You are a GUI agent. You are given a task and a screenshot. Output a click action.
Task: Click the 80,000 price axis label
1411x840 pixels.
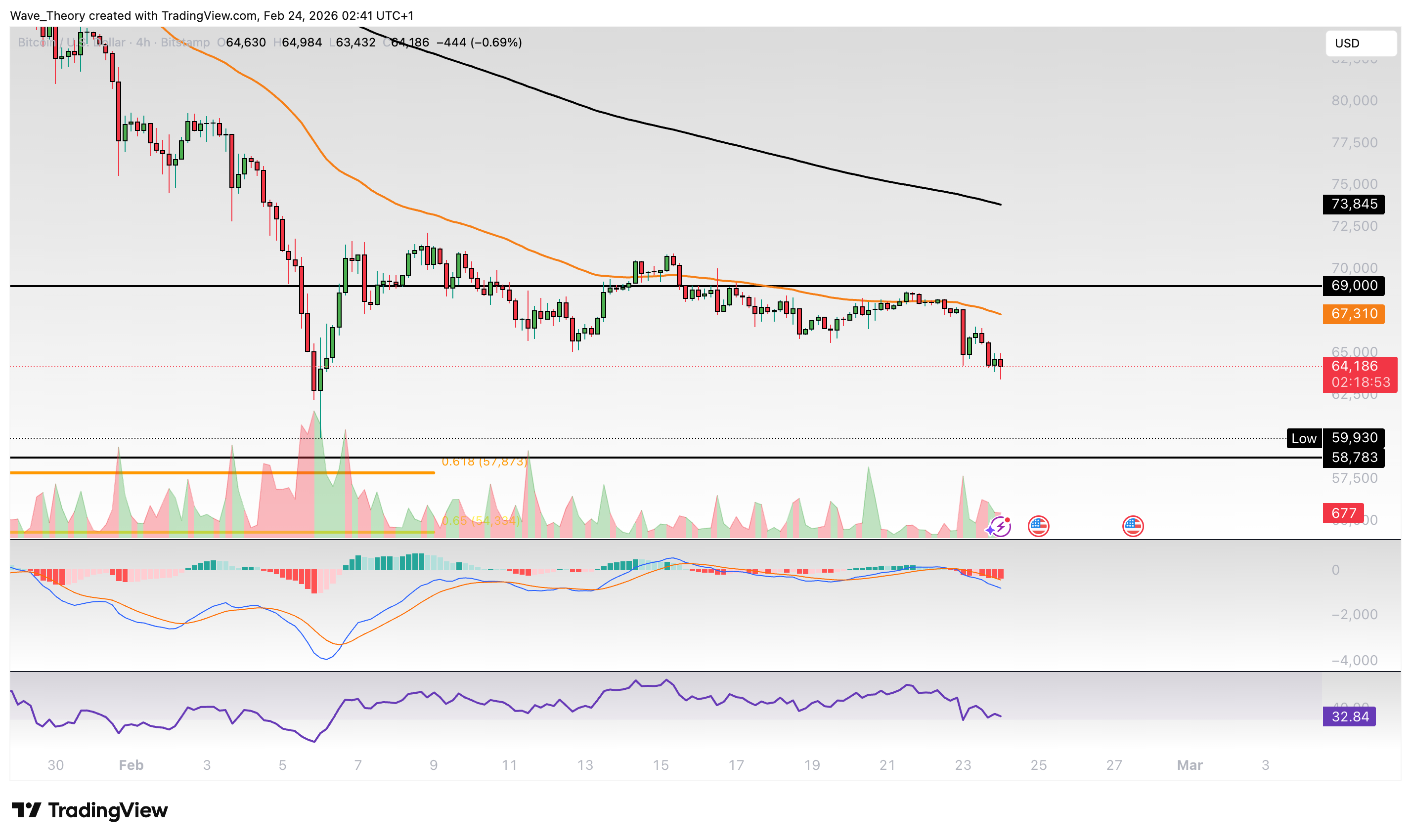coord(1354,101)
